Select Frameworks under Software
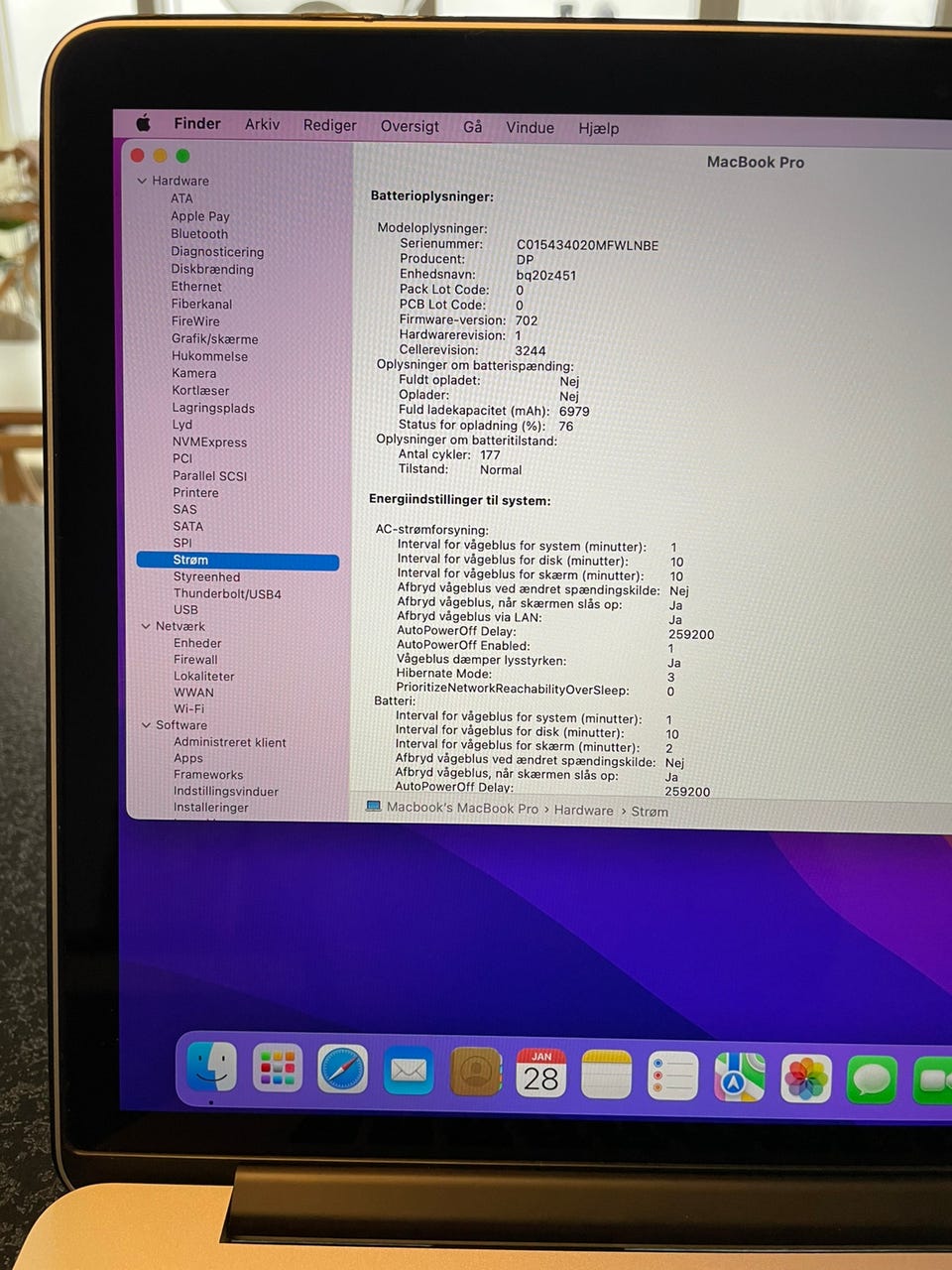This screenshot has height=1270, width=952. click(208, 775)
